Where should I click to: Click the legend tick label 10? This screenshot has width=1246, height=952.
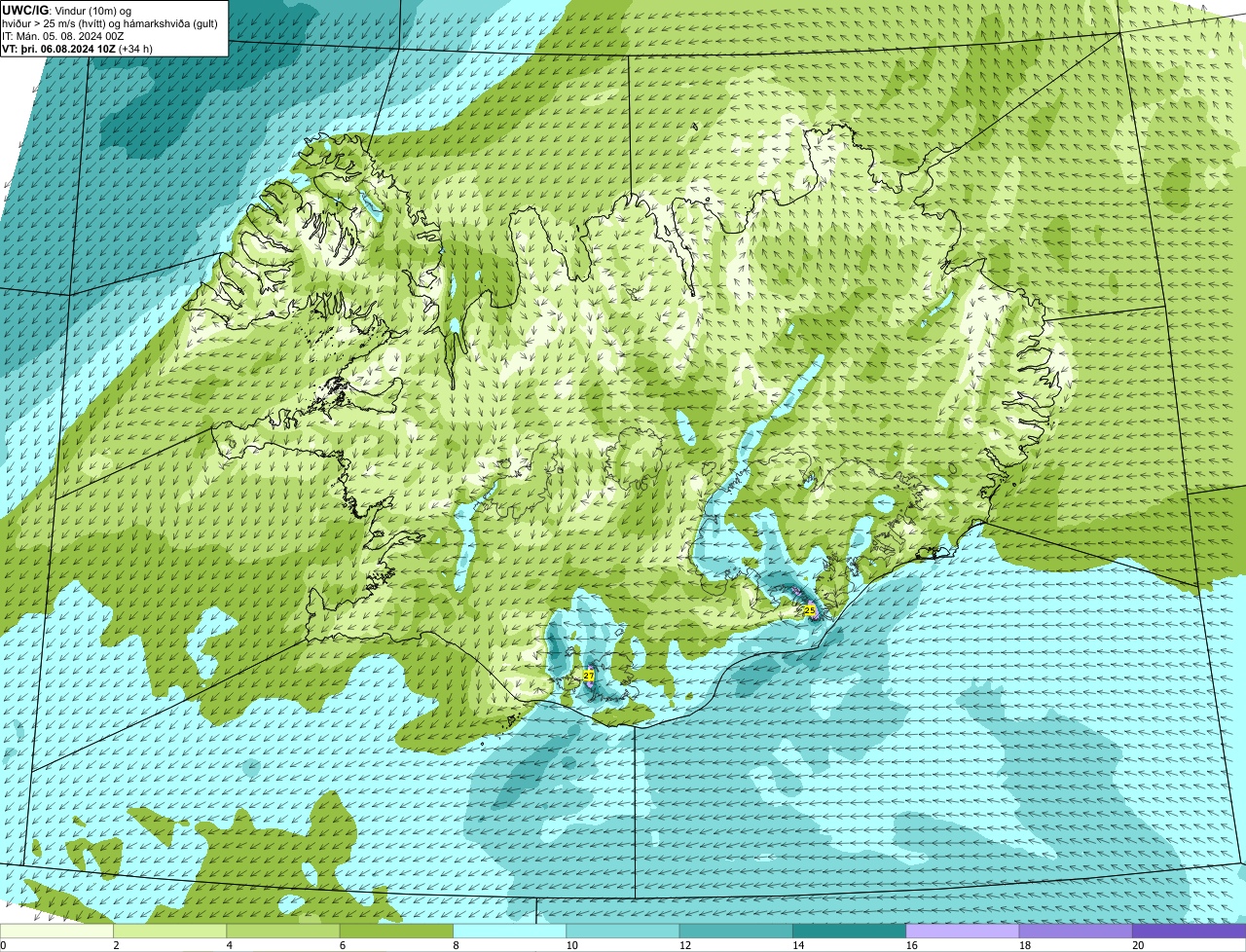click(571, 945)
